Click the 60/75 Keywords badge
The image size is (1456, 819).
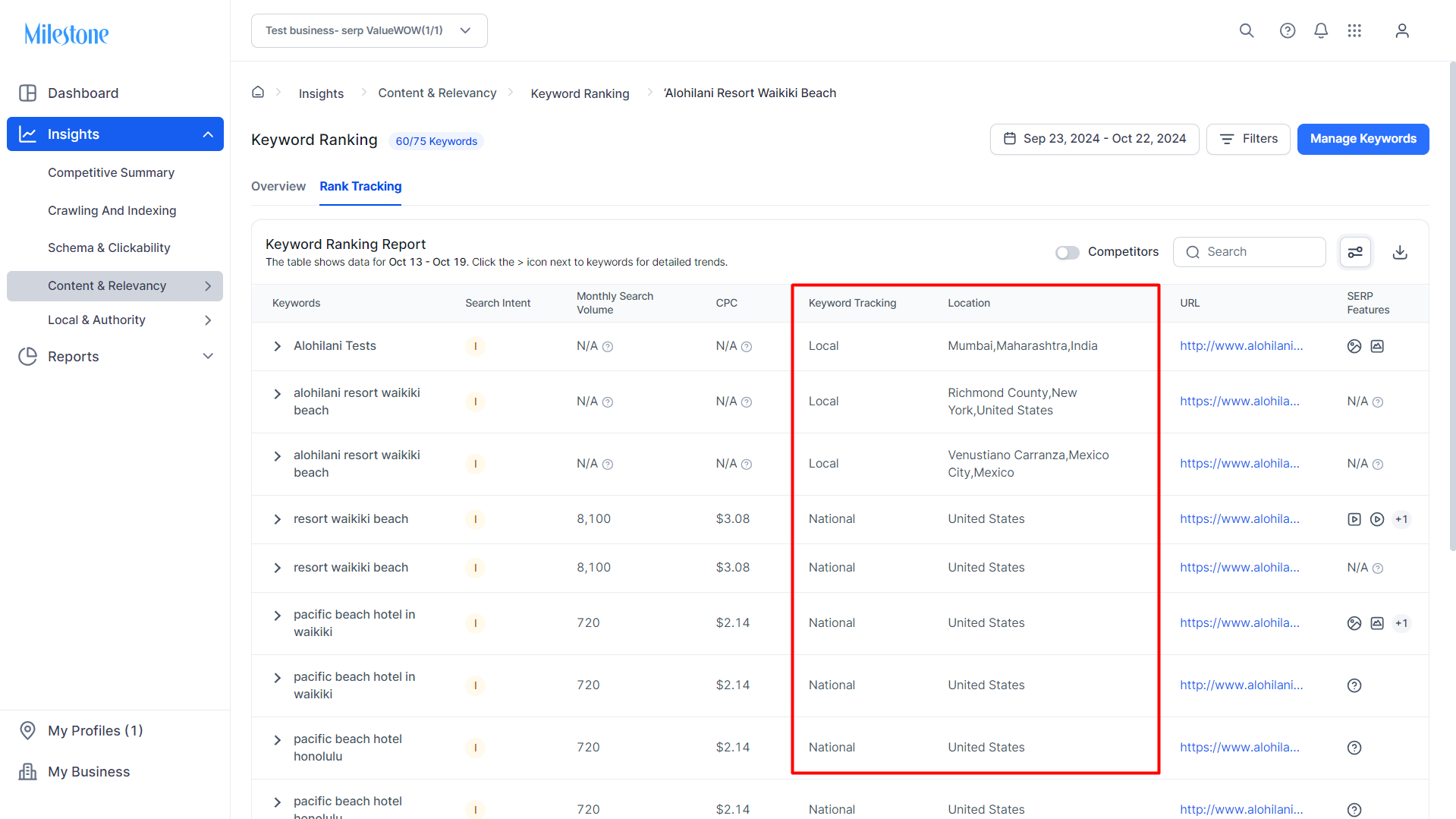coord(436,141)
